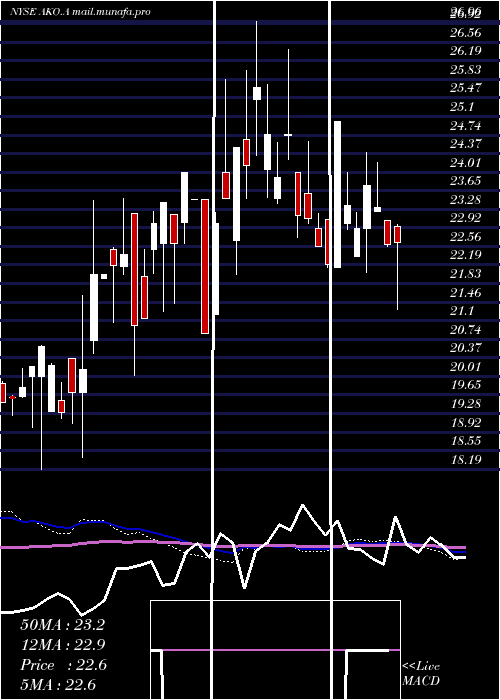The image size is (500, 700).
Task: Click the 18.19 price axis label
Action: point(466,459)
